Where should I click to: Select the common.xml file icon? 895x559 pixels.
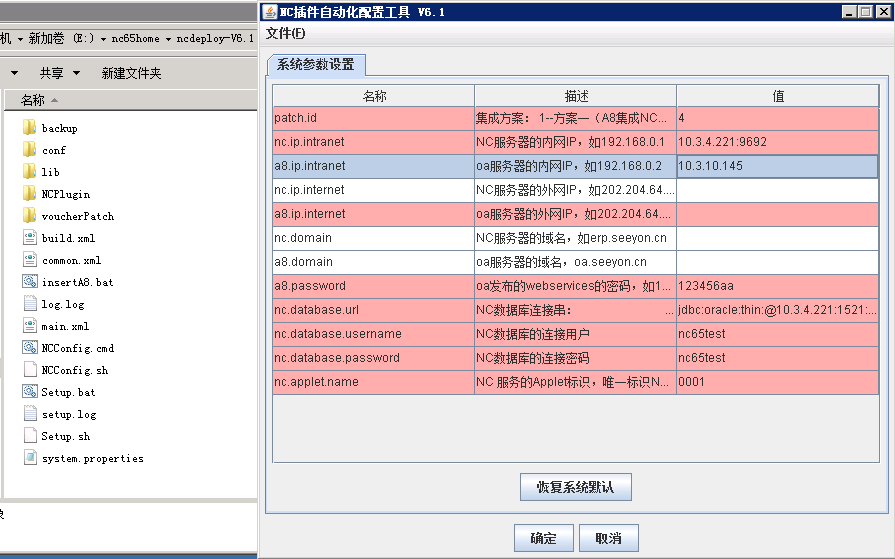click(30, 259)
